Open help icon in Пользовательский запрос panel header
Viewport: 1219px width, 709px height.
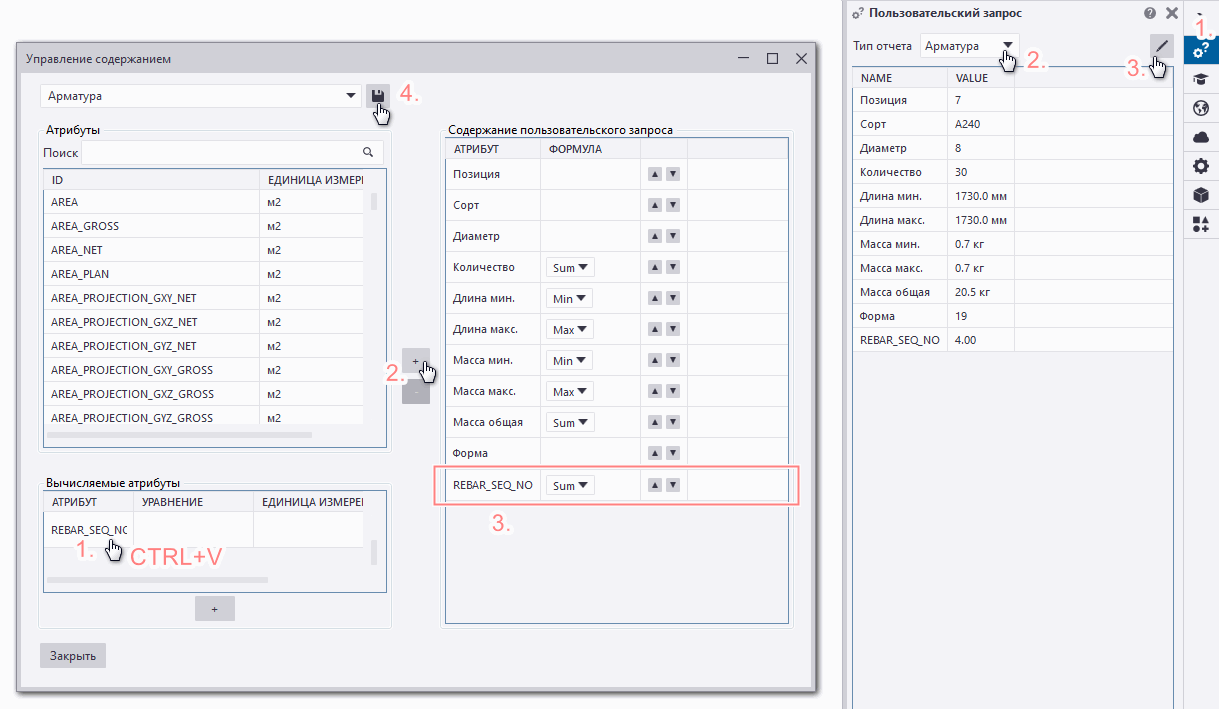[x=1150, y=13]
